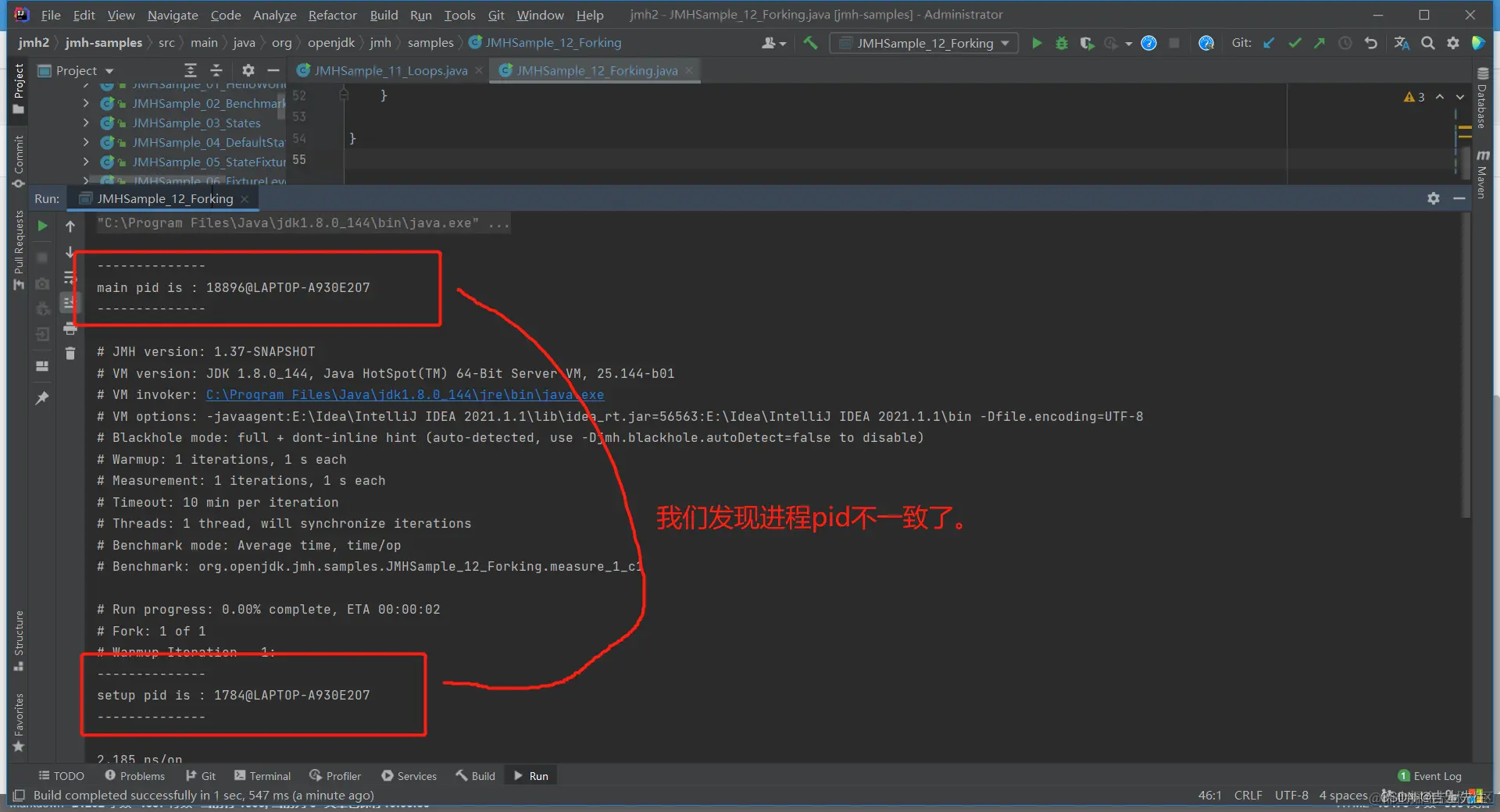Open the Services tool window
This screenshot has width=1500, height=812.
point(409,775)
